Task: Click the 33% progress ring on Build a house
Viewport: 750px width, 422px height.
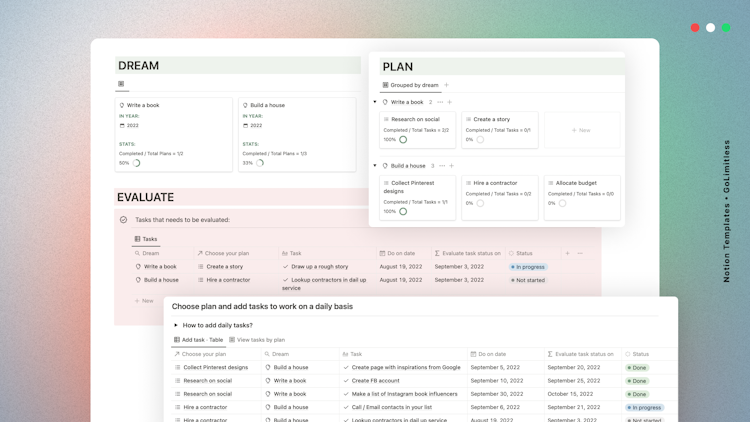Action: (260, 163)
